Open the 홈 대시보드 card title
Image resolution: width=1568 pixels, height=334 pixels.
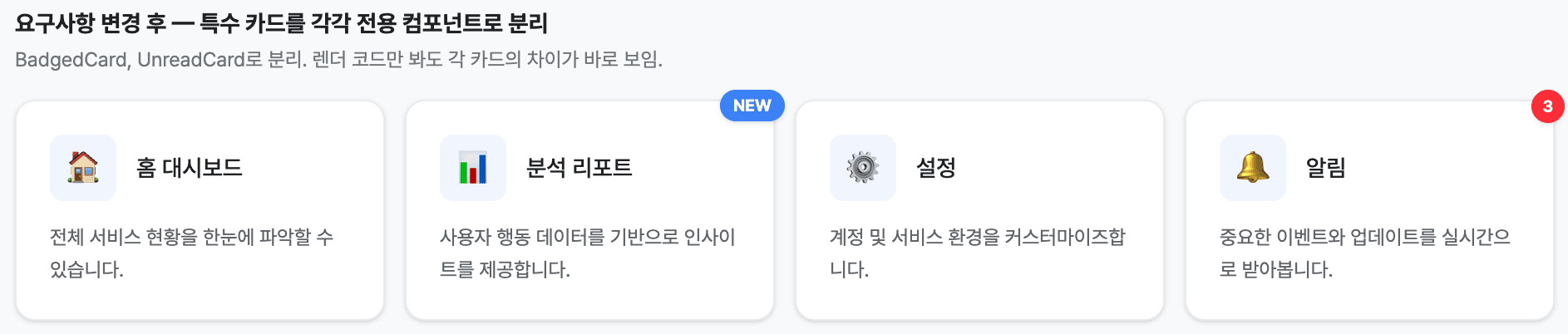click(x=190, y=168)
